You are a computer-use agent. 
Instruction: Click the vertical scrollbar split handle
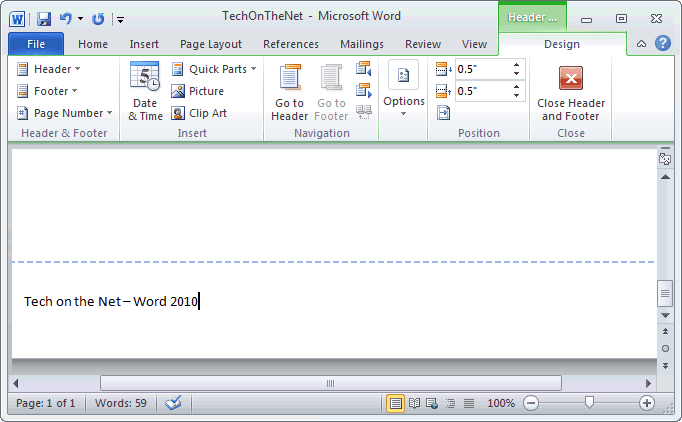[665, 148]
